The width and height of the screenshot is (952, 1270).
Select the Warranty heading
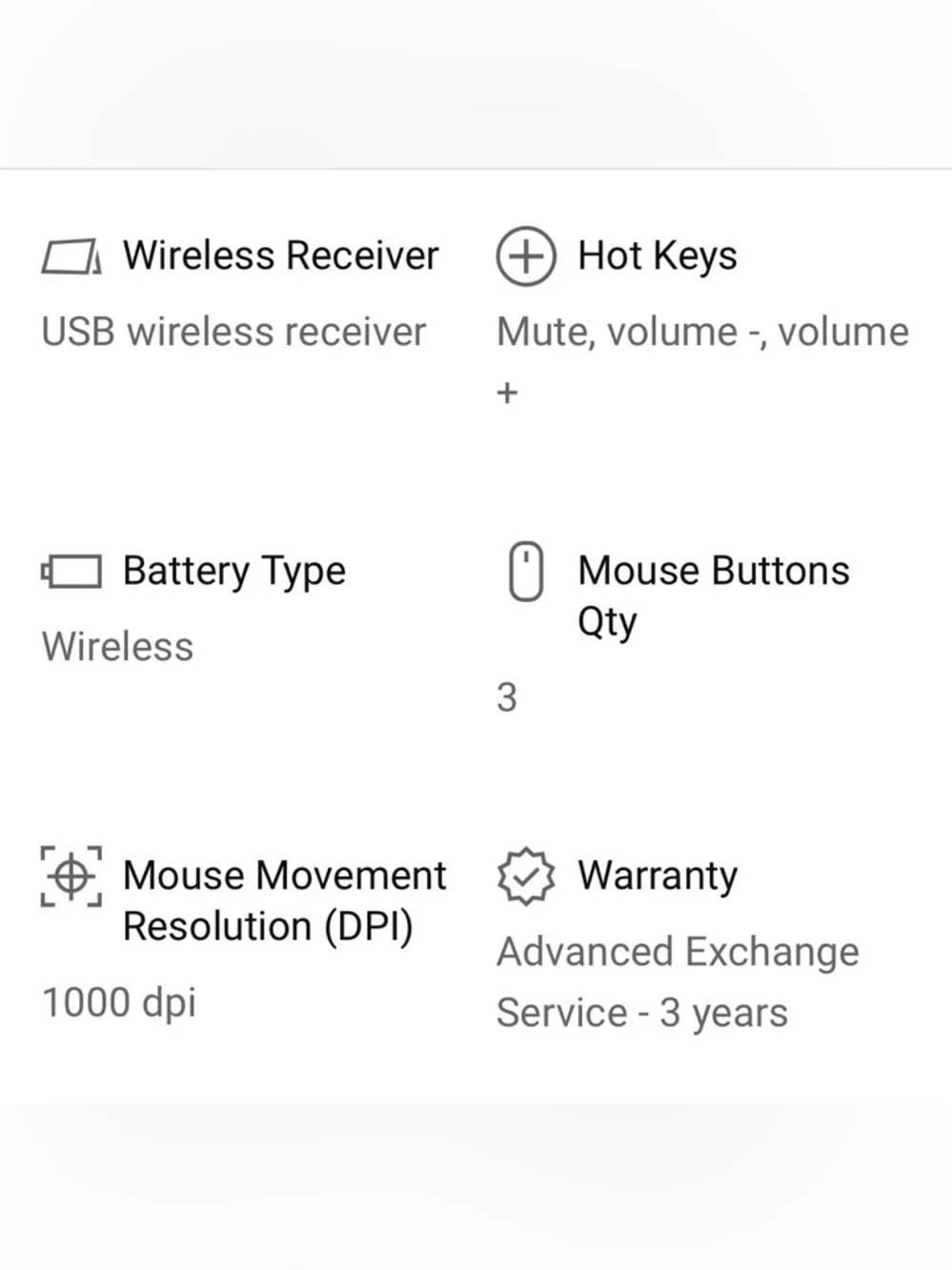click(658, 876)
